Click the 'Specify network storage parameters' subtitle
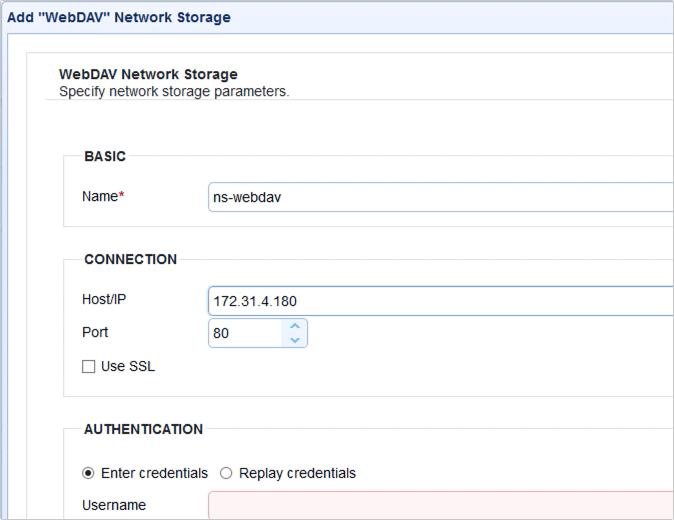The width and height of the screenshot is (674, 520). point(173,91)
